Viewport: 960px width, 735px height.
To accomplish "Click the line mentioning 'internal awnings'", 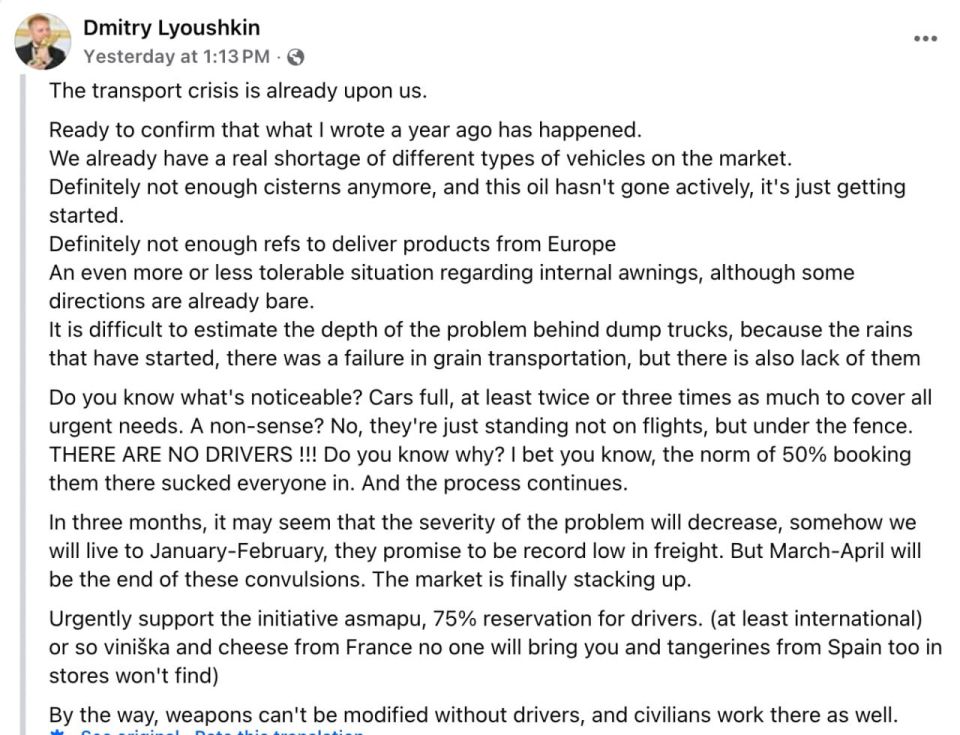I will coord(451,273).
